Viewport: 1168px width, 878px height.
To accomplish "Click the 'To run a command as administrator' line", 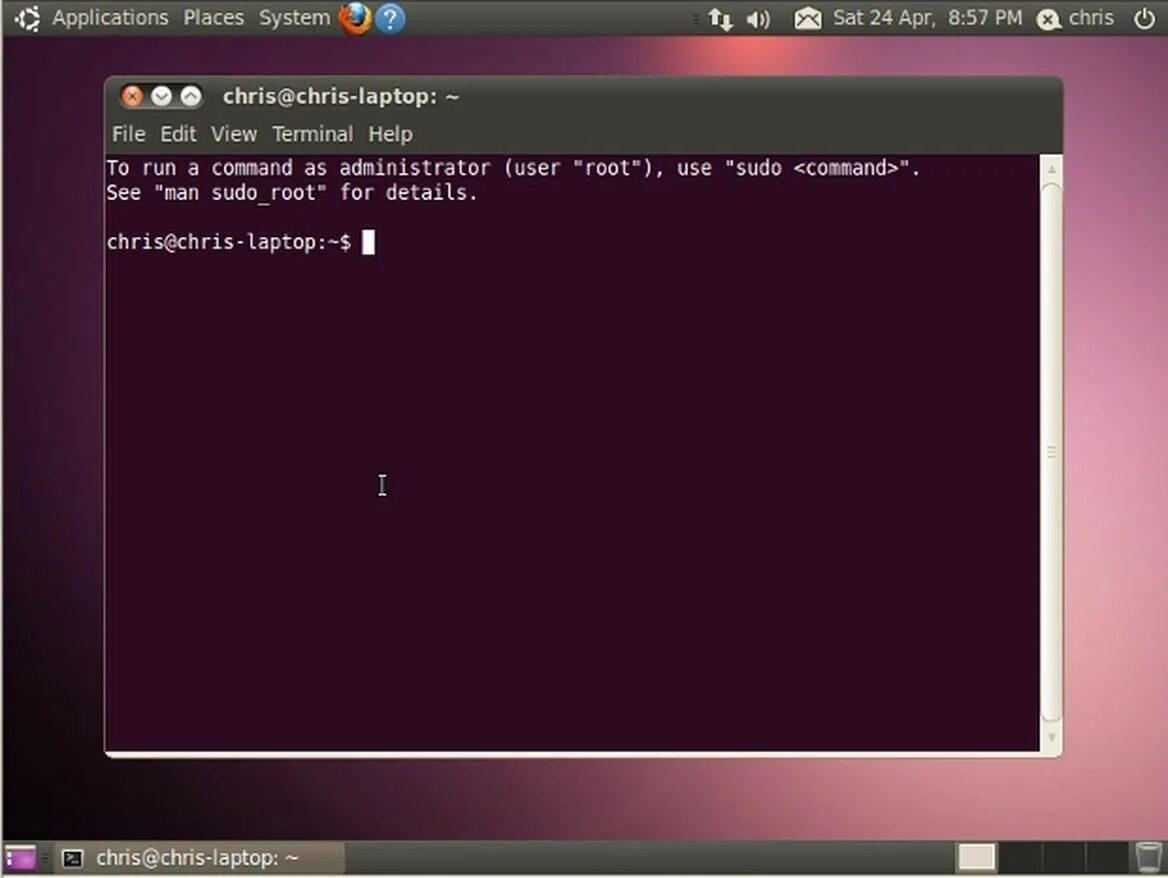I will pos(513,168).
